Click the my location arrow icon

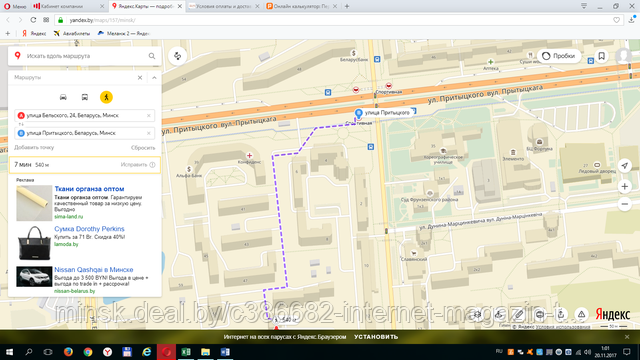click(x=624, y=165)
